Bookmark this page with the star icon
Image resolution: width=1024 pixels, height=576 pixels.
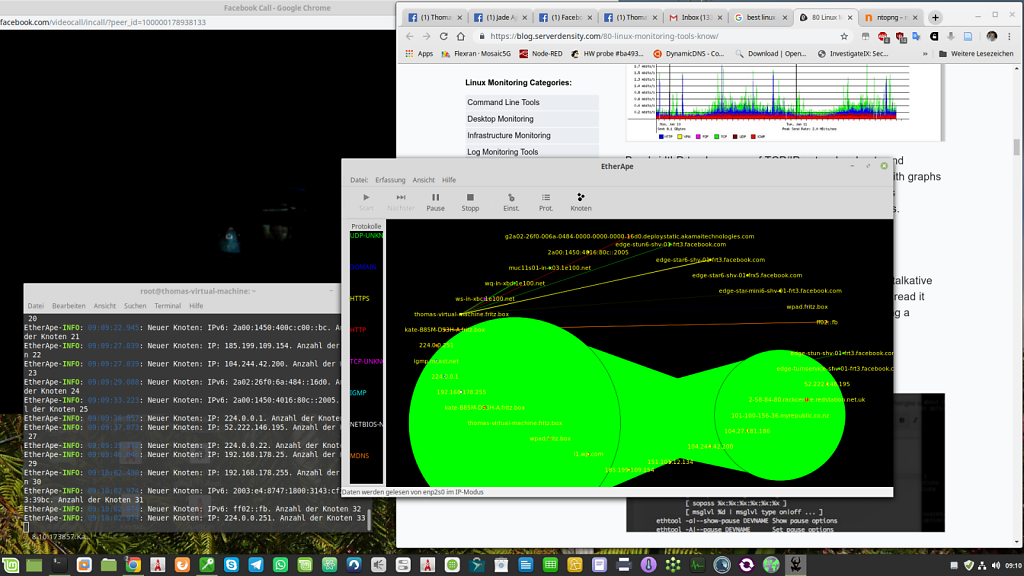click(845, 36)
